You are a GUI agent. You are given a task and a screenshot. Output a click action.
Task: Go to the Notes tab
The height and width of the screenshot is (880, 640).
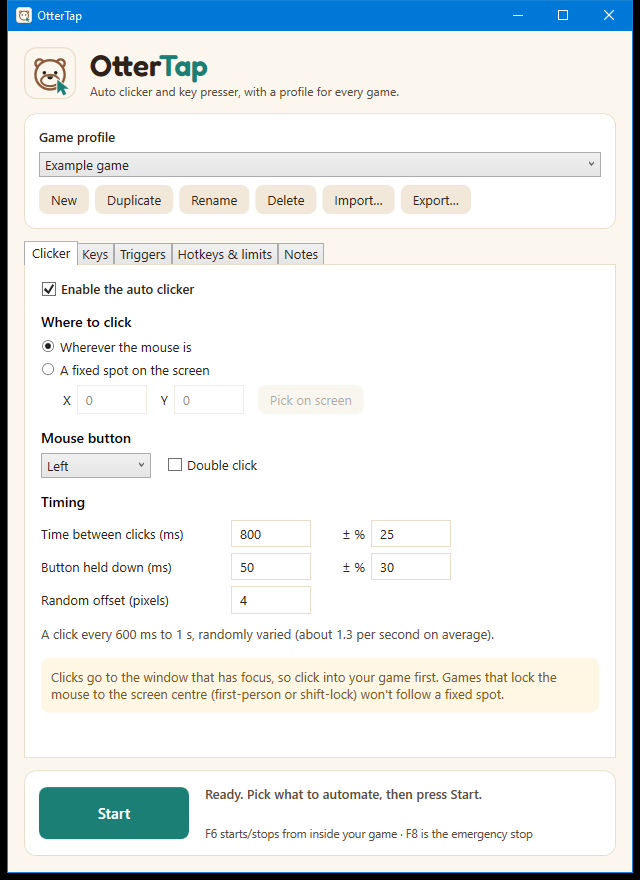[x=301, y=255]
